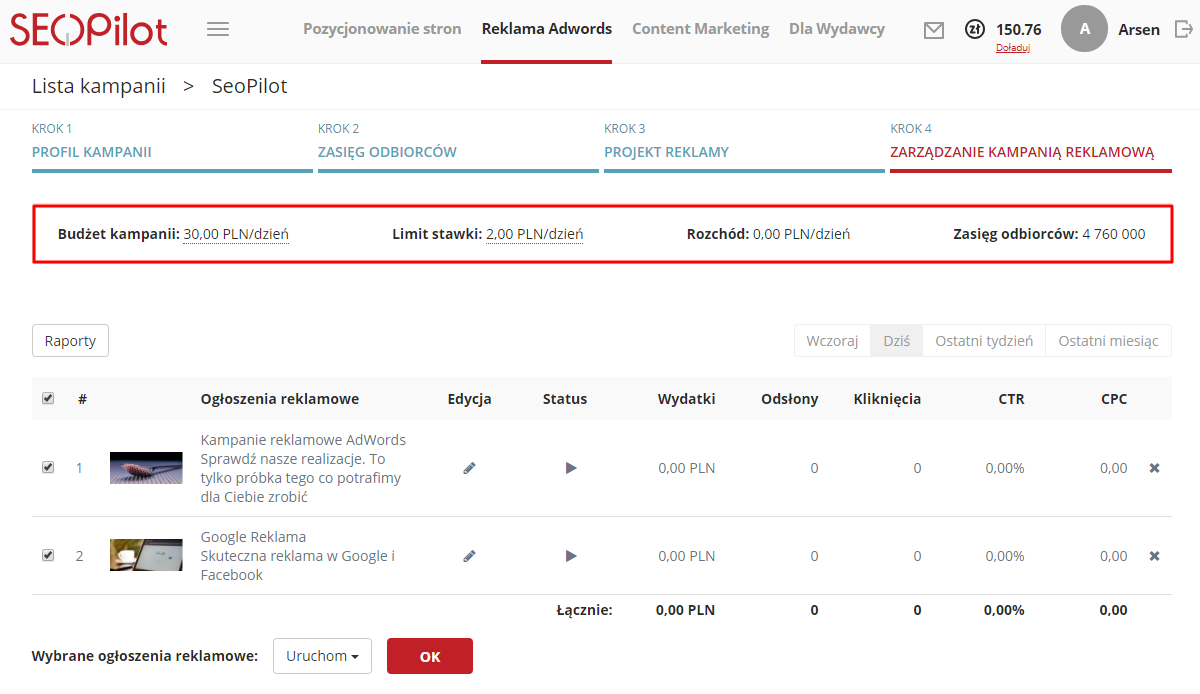
Task: Click the Raporty button
Action: 70,341
